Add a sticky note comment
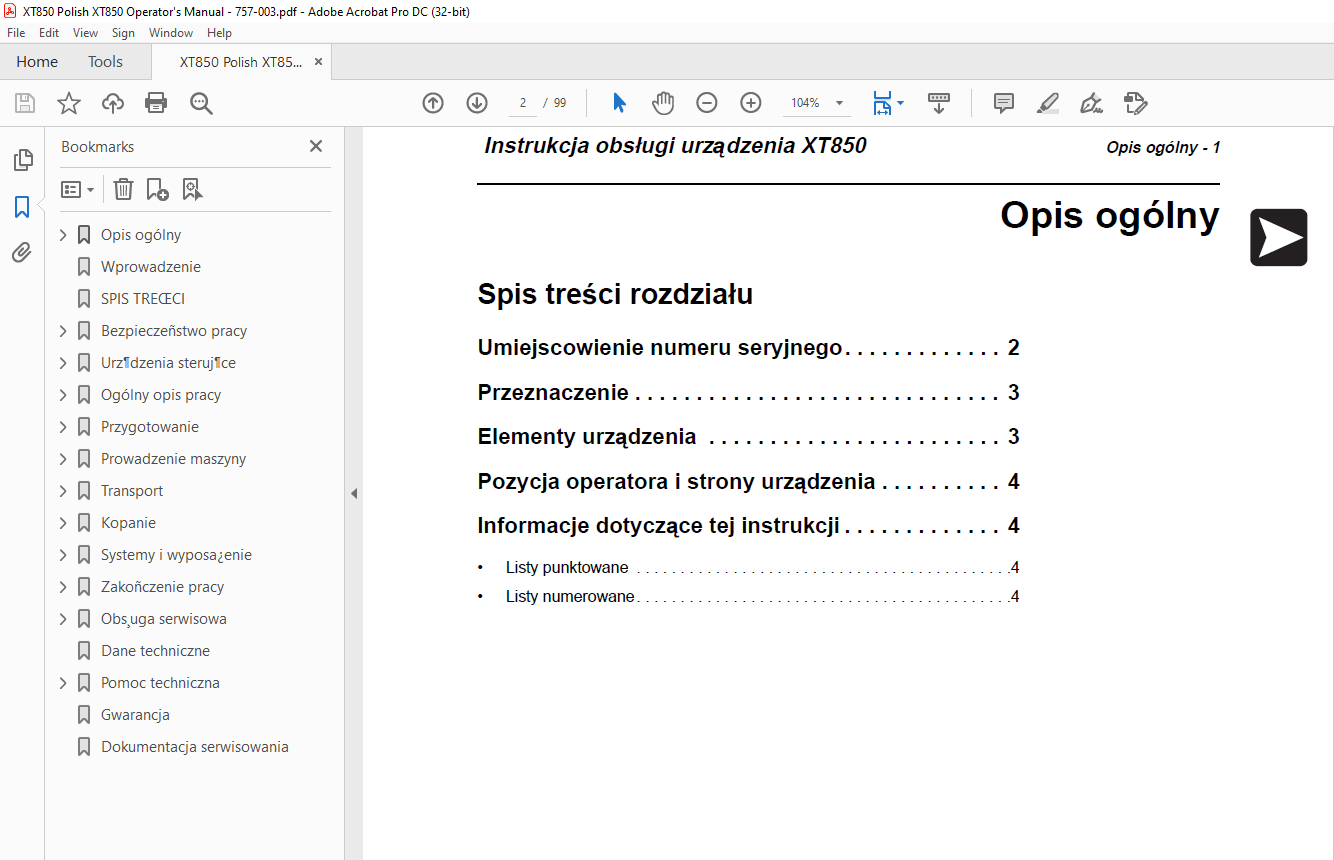1334x860 pixels. pyautogui.click(x=1003, y=103)
